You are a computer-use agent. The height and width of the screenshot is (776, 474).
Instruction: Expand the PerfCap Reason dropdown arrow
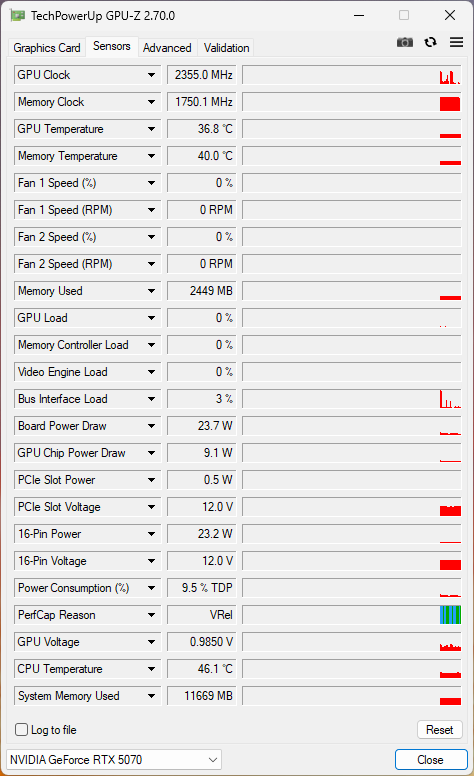[x=151, y=615]
